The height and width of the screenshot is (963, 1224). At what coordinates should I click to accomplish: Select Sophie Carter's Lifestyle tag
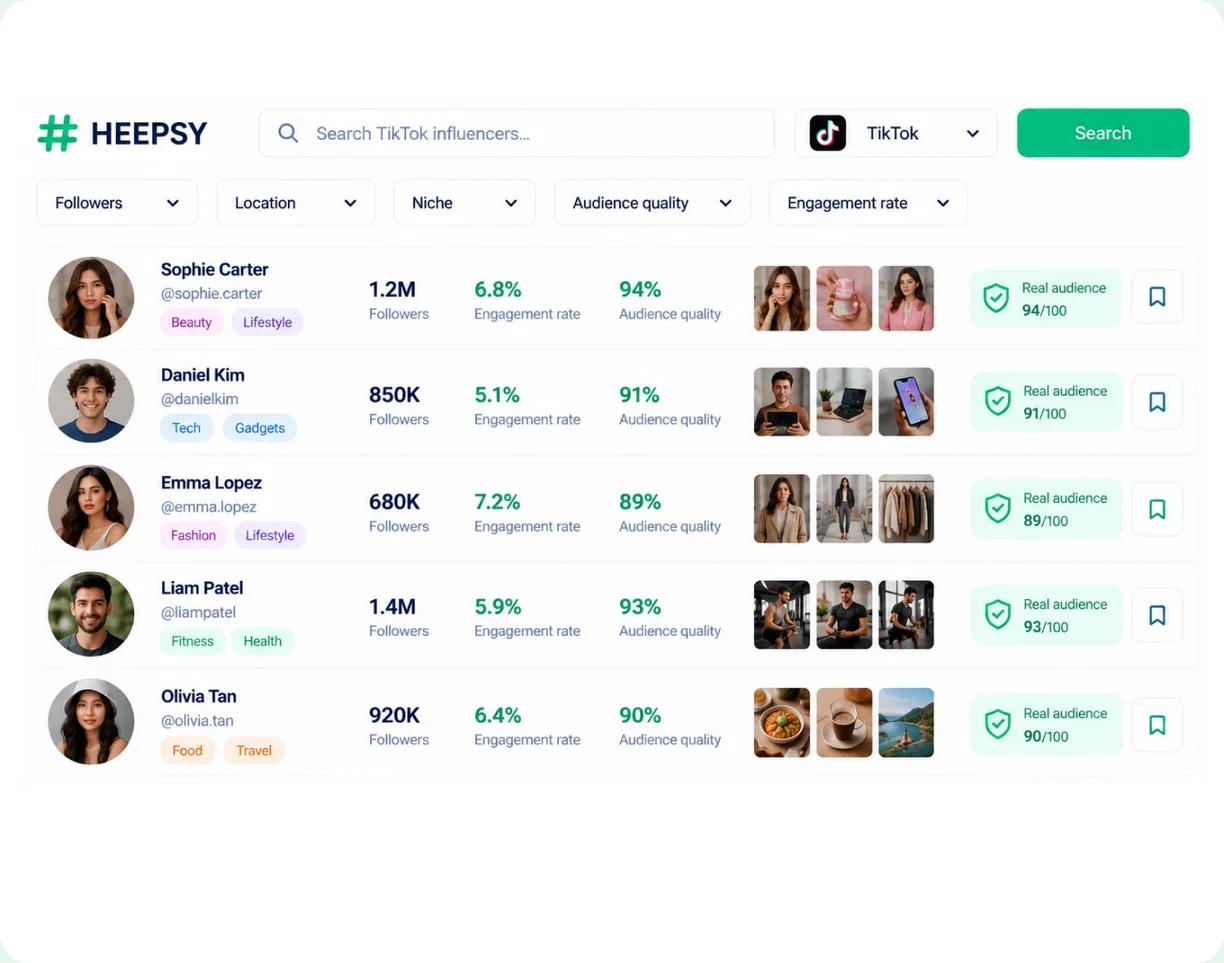click(x=267, y=322)
